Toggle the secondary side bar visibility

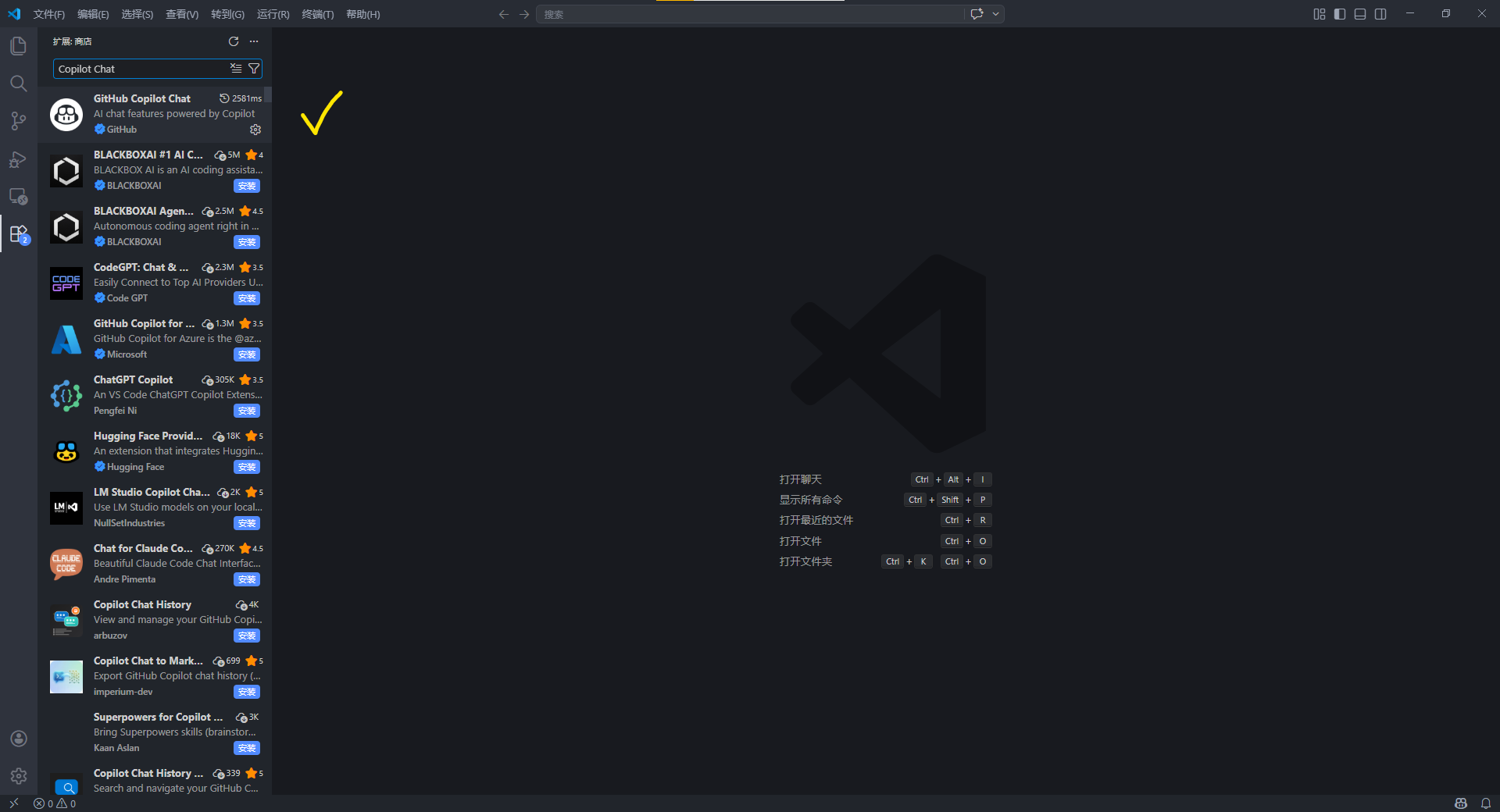pyautogui.click(x=1380, y=14)
